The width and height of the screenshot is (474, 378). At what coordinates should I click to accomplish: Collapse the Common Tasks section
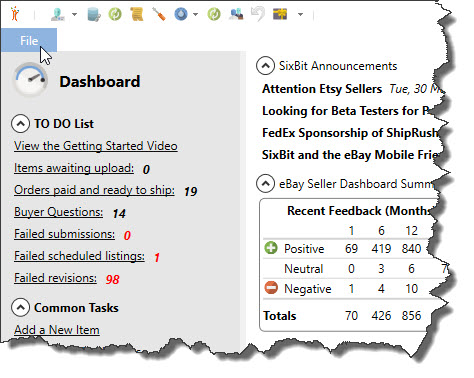pyautogui.click(x=20, y=308)
